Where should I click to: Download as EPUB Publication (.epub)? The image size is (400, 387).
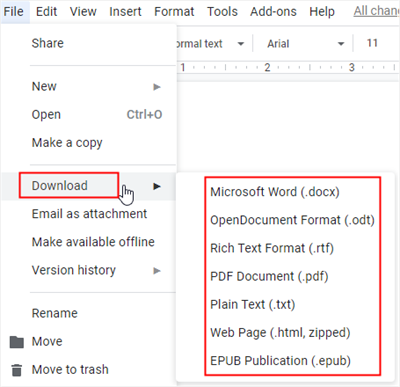(x=280, y=361)
